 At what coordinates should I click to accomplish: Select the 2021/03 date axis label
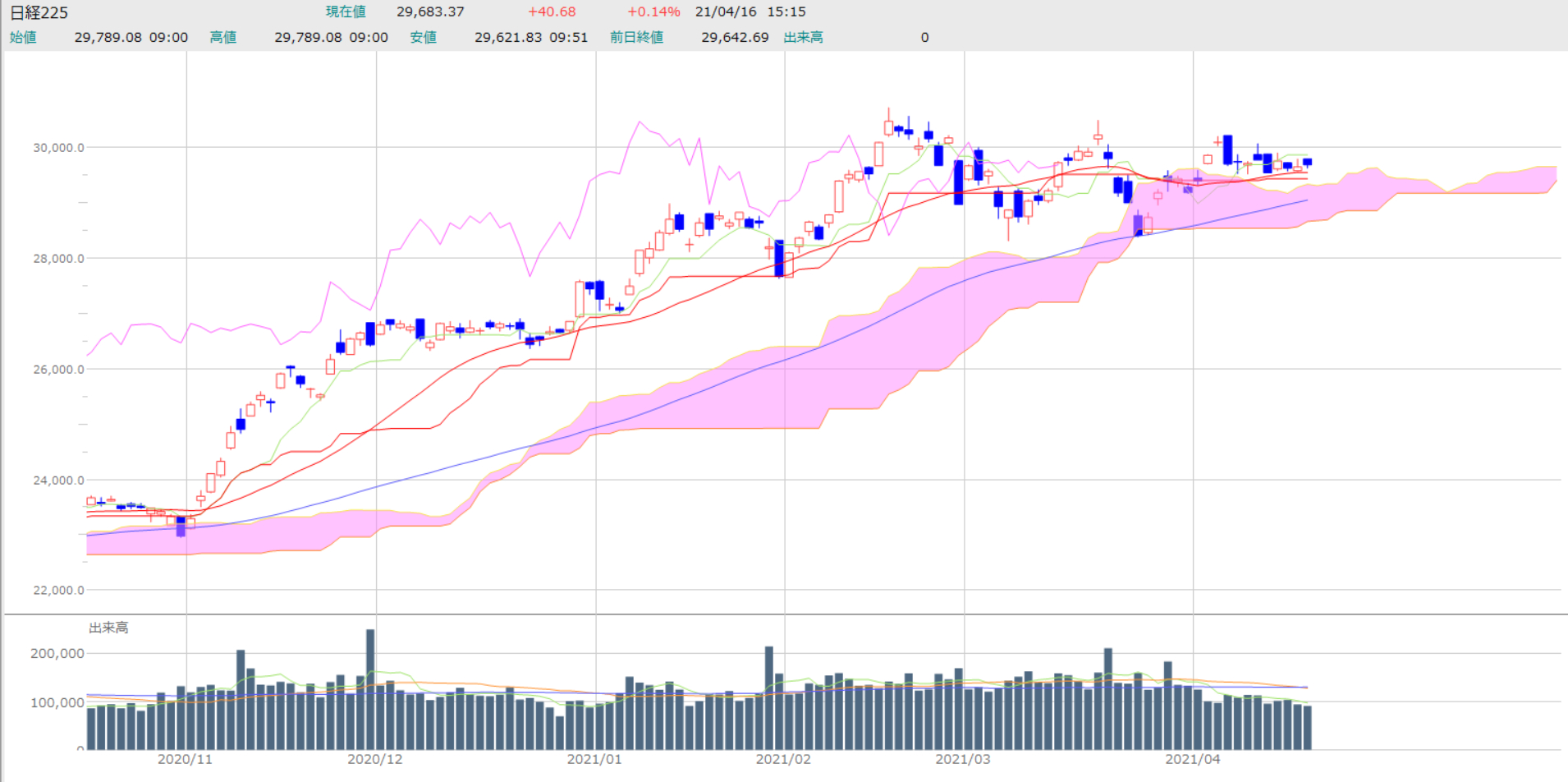click(x=963, y=759)
